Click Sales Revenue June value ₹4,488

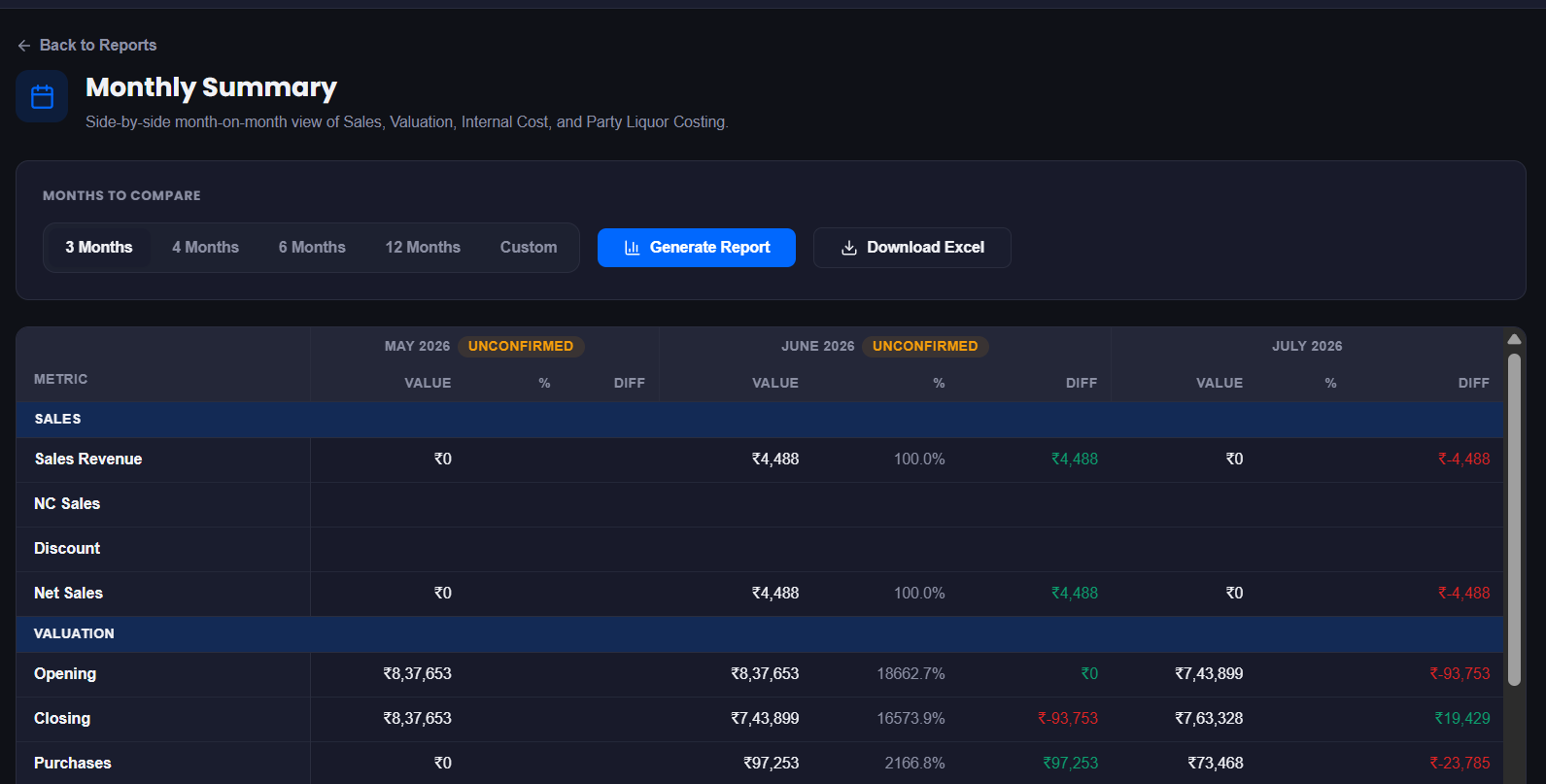(x=775, y=460)
